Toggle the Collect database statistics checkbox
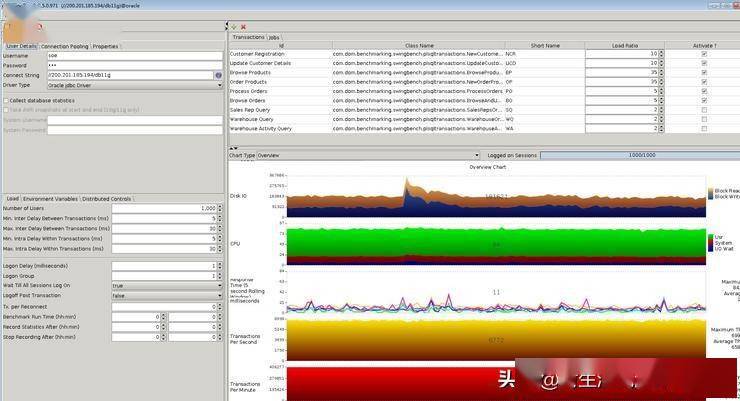Image resolution: width=740 pixels, height=401 pixels. 5,100
